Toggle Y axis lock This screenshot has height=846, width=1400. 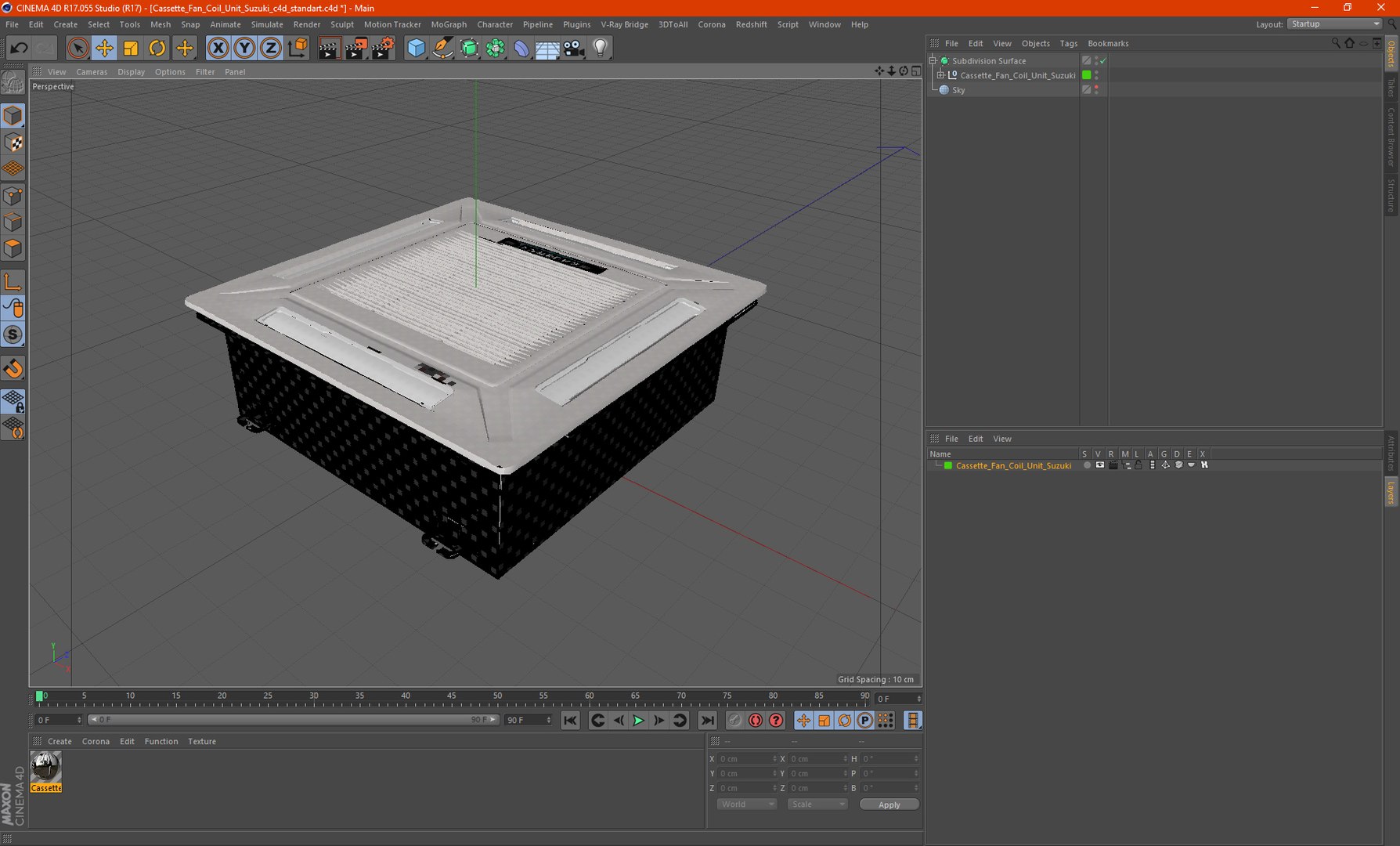(x=244, y=49)
